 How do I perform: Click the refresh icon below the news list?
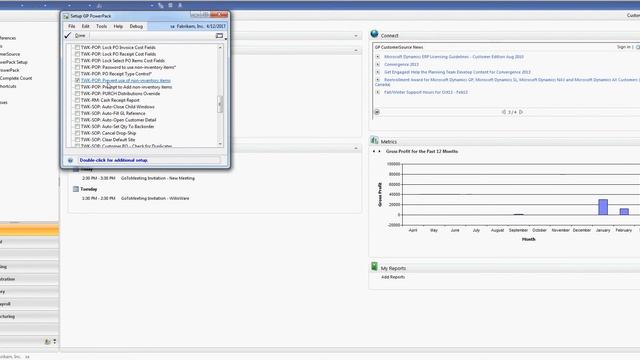coord(377,112)
